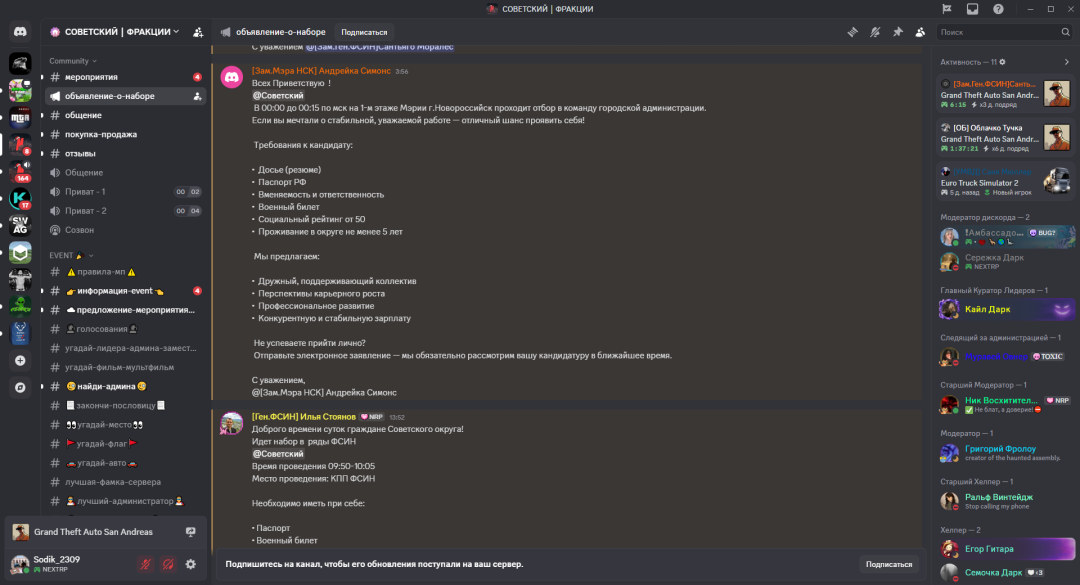Click the Discord home button
The height and width of the screenshot is (585, 1080).
pyautogui.click(x=18, y=31)
